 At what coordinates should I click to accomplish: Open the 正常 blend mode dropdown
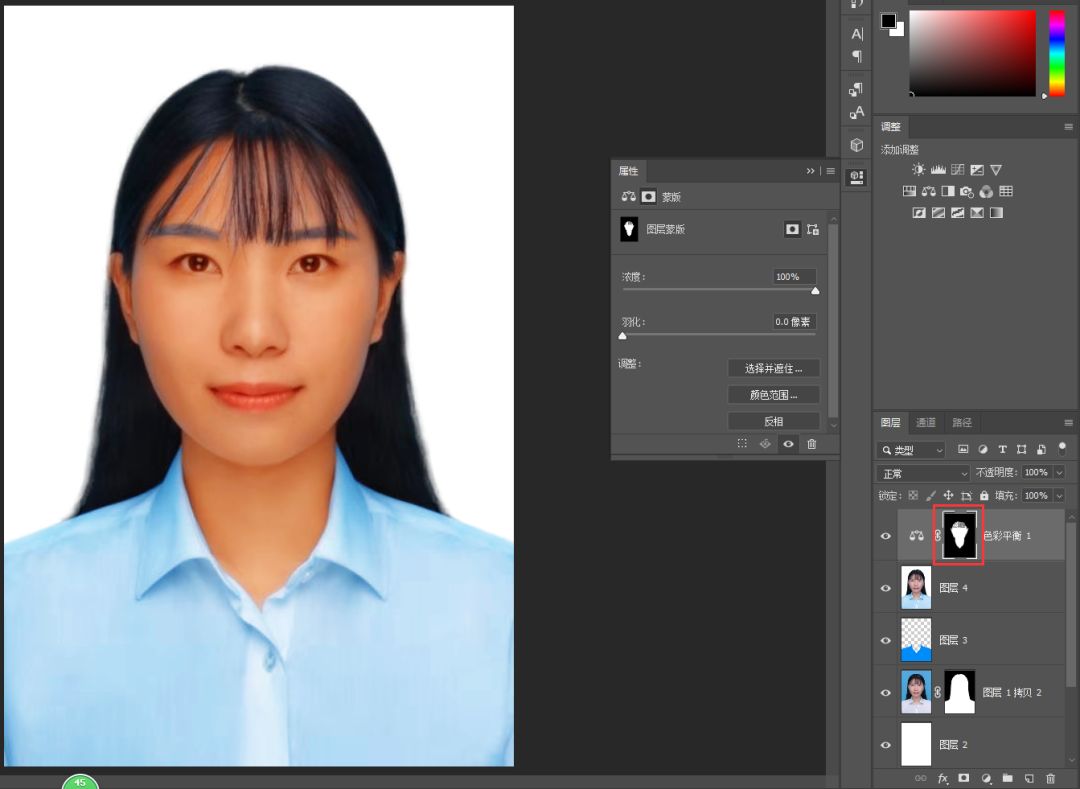922,473
